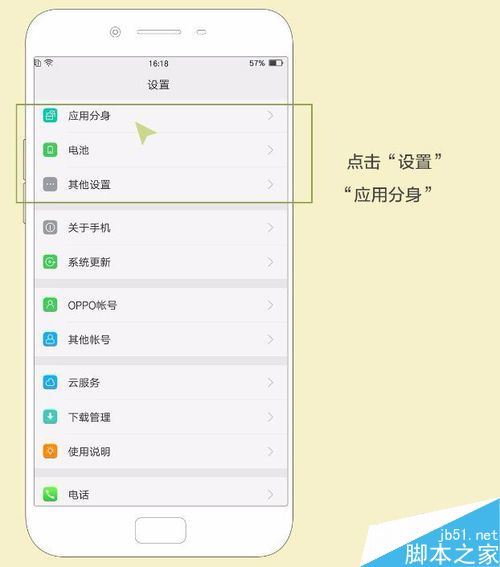500x567 pixels.
Task: Tap the orange 使用说明 icon
Action: click(50, 451)
